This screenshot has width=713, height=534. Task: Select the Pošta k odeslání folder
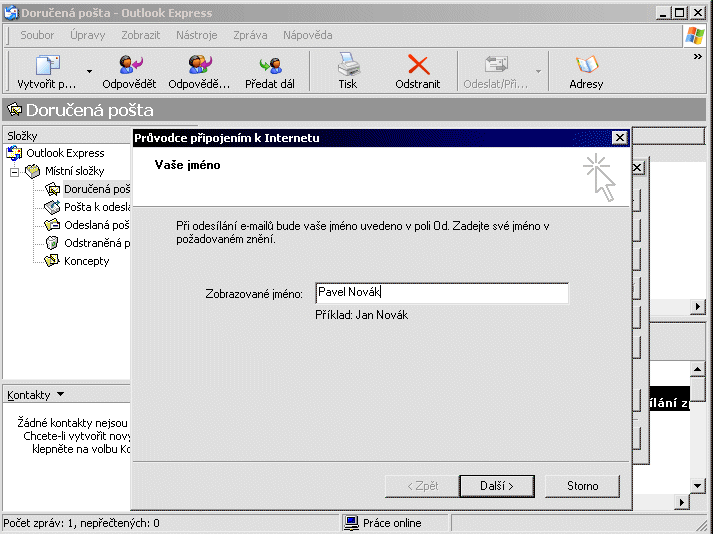click(x=97, y=207)
